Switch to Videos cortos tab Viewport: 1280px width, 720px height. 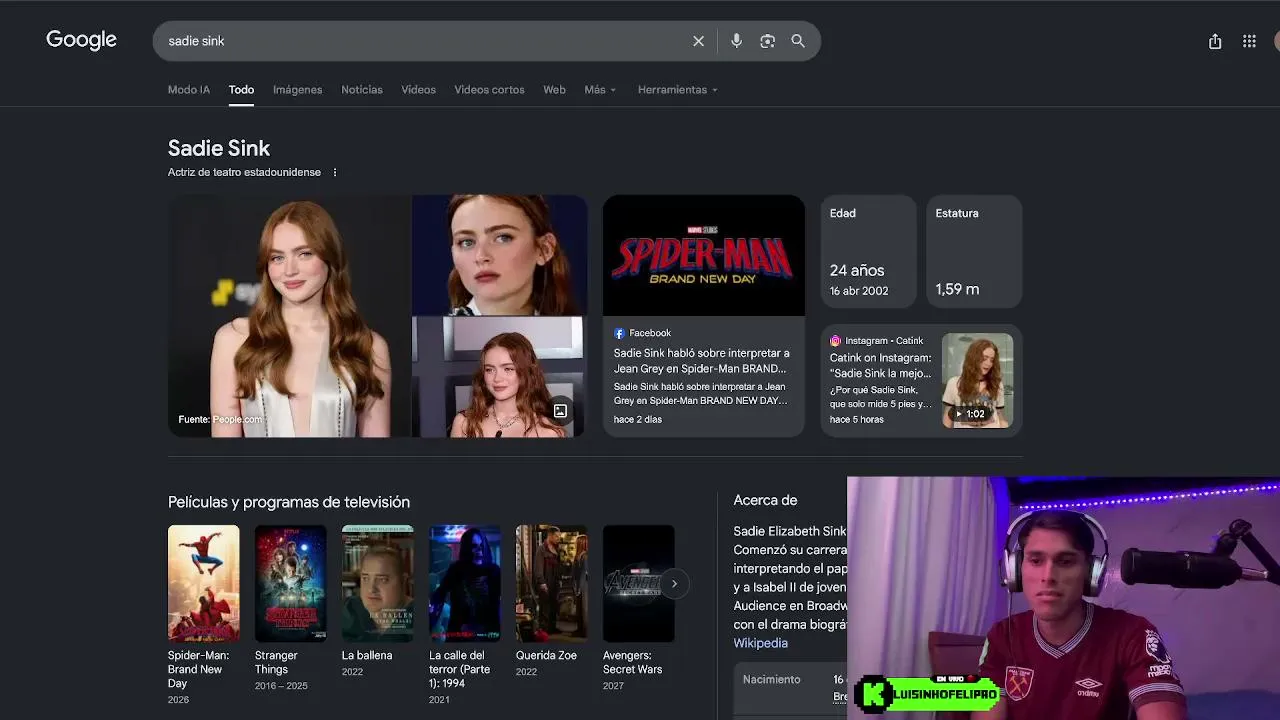point(489,90)
